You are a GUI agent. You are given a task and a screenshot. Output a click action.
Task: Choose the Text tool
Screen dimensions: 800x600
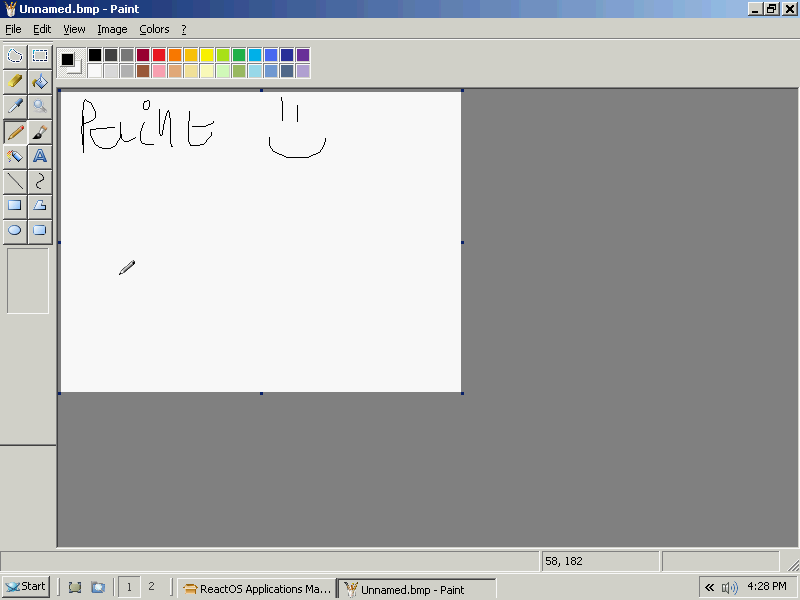(40, 156)
